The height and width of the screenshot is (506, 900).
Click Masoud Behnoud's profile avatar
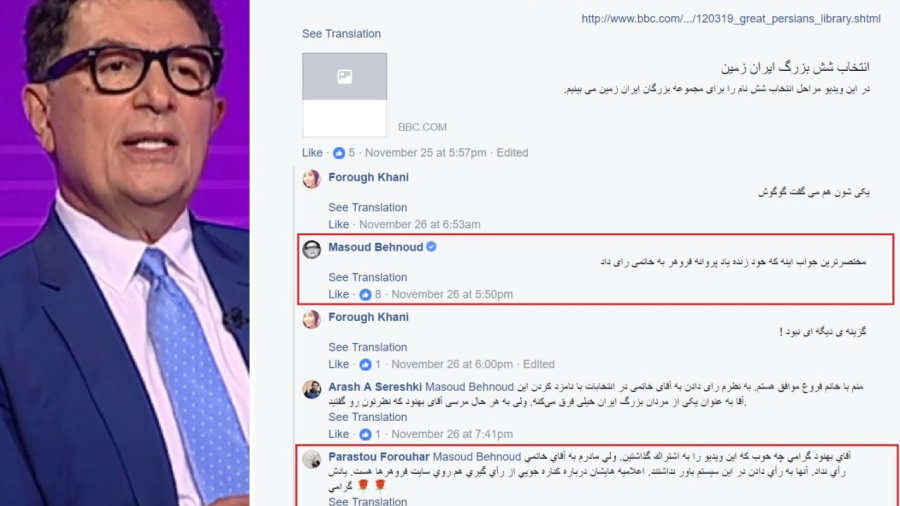coord(312,249)
